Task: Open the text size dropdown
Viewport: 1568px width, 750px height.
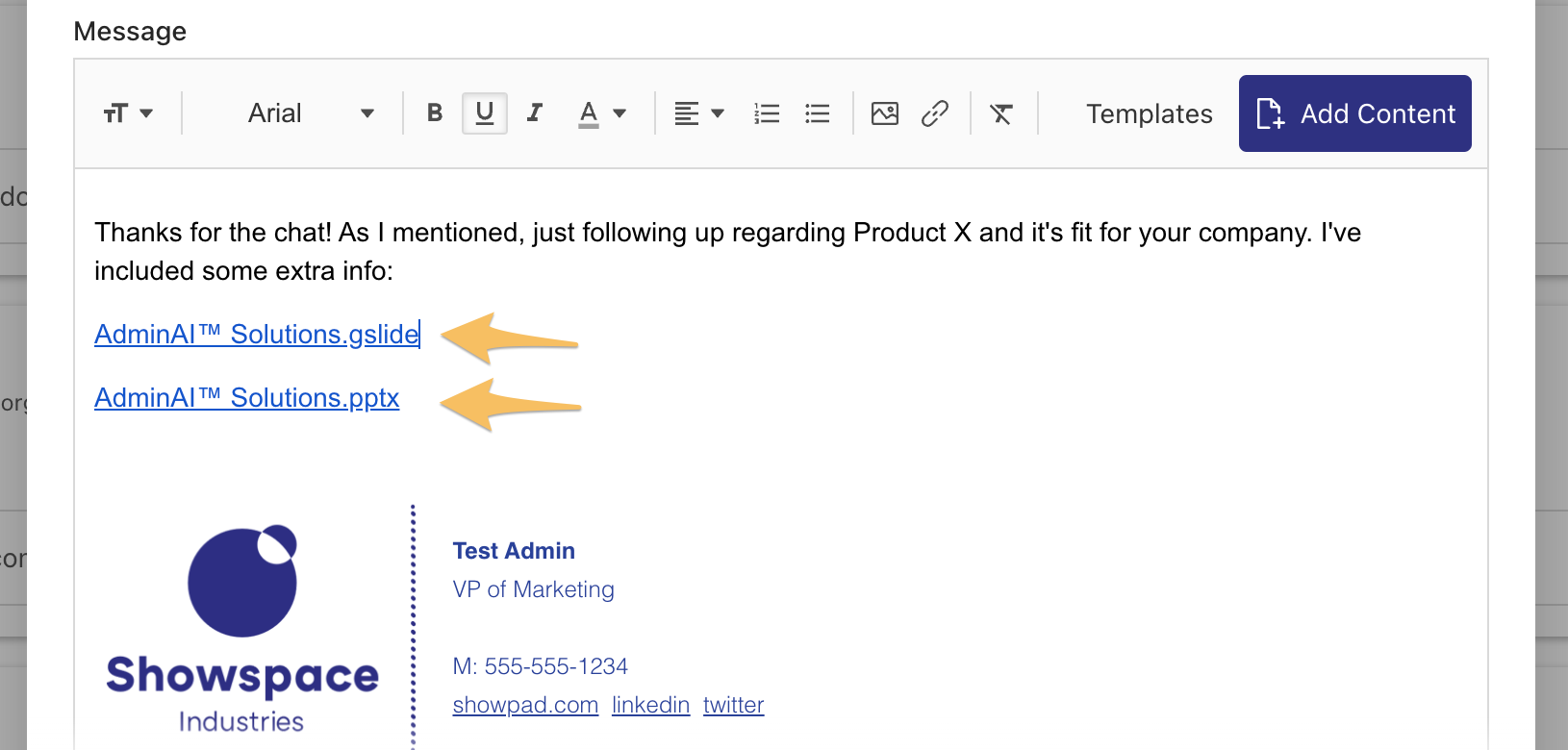Action: click(128, 113)
